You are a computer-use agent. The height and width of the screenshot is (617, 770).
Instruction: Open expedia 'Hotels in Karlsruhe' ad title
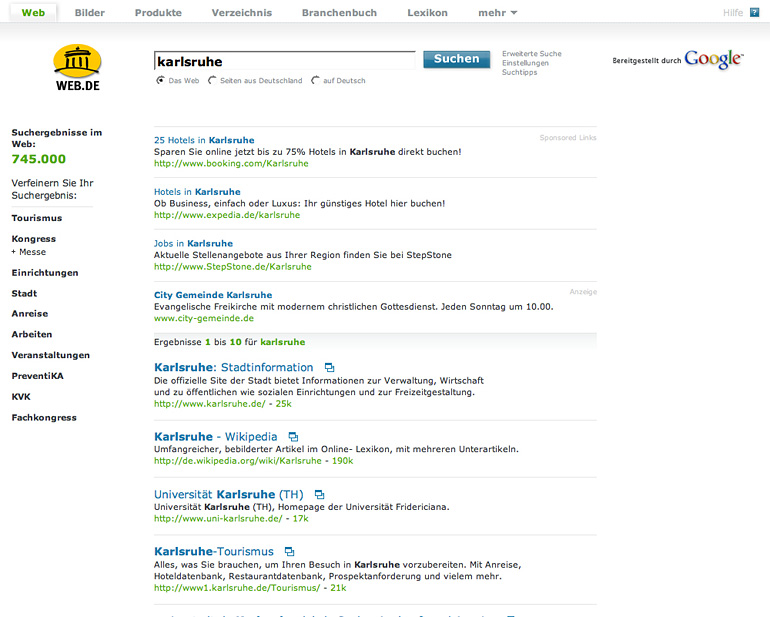click(197, 192)
